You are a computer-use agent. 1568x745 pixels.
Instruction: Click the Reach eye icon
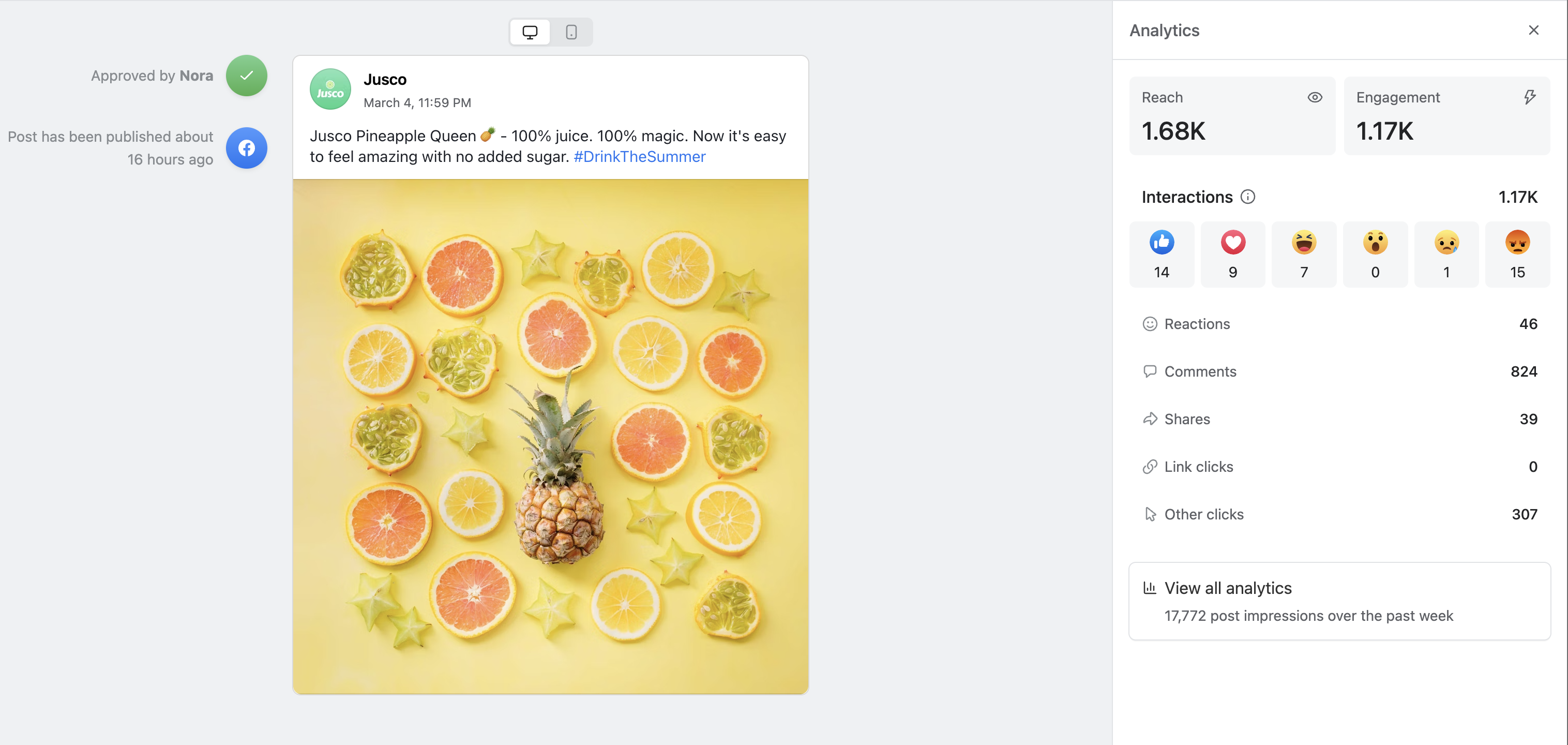tap(1315, 97)
